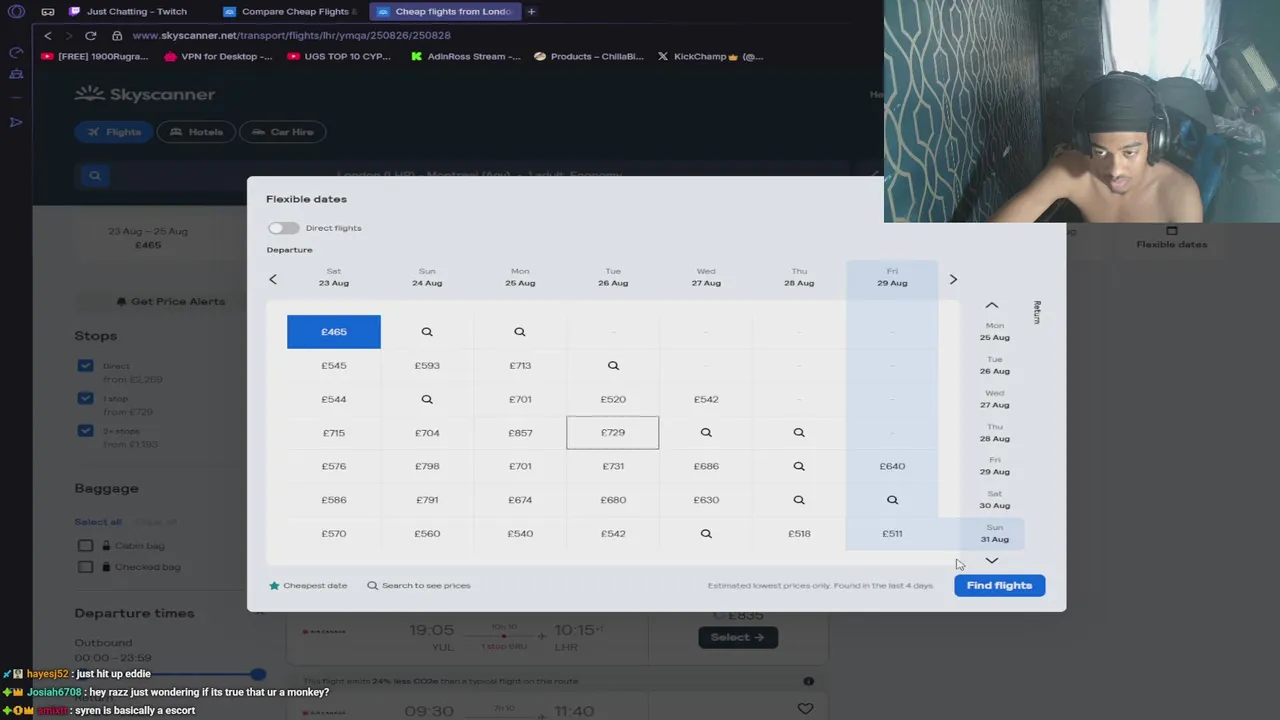
Task: Uncheck the 1 stop checkbox
Action: (85, 399)
